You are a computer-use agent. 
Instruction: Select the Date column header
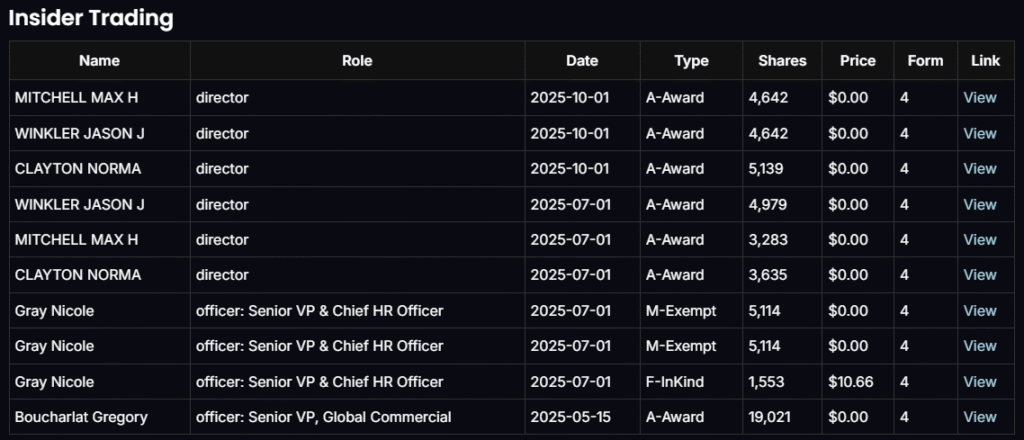[582, 61]
